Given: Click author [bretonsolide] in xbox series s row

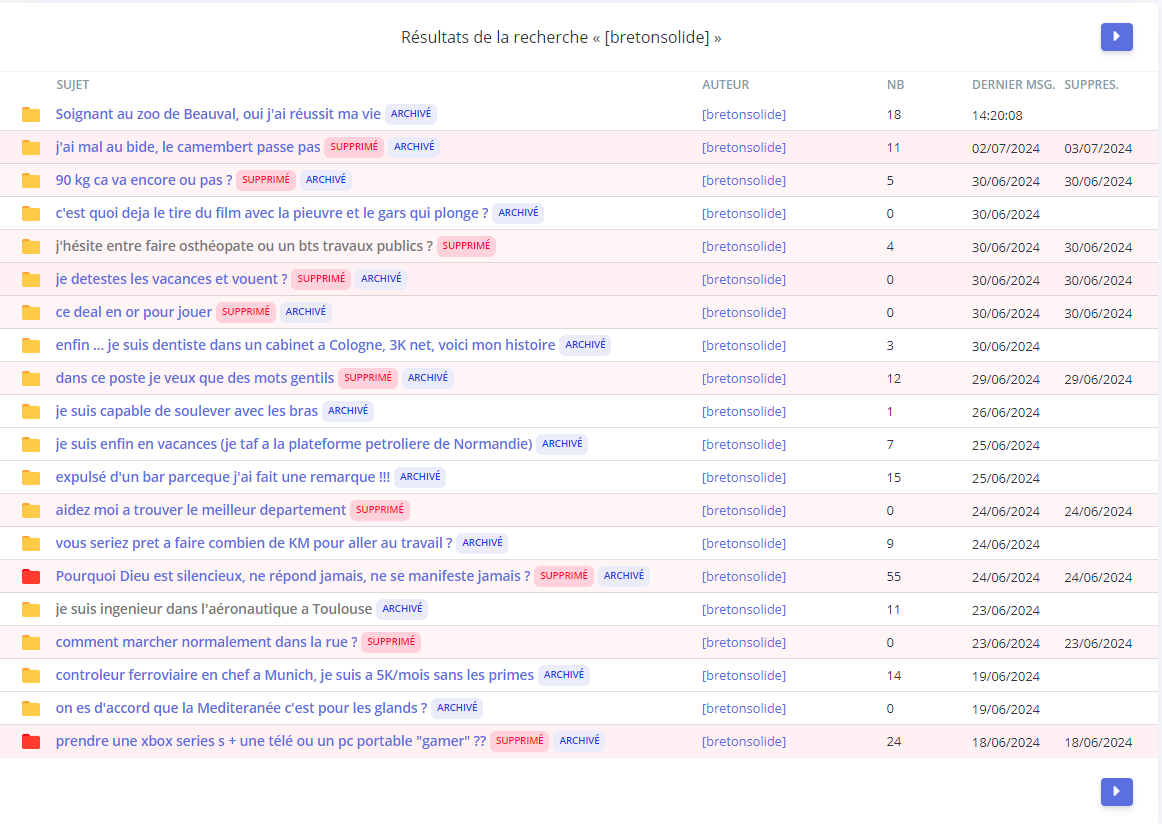Looking at the screenshot, I should click(x=743, y=741).
